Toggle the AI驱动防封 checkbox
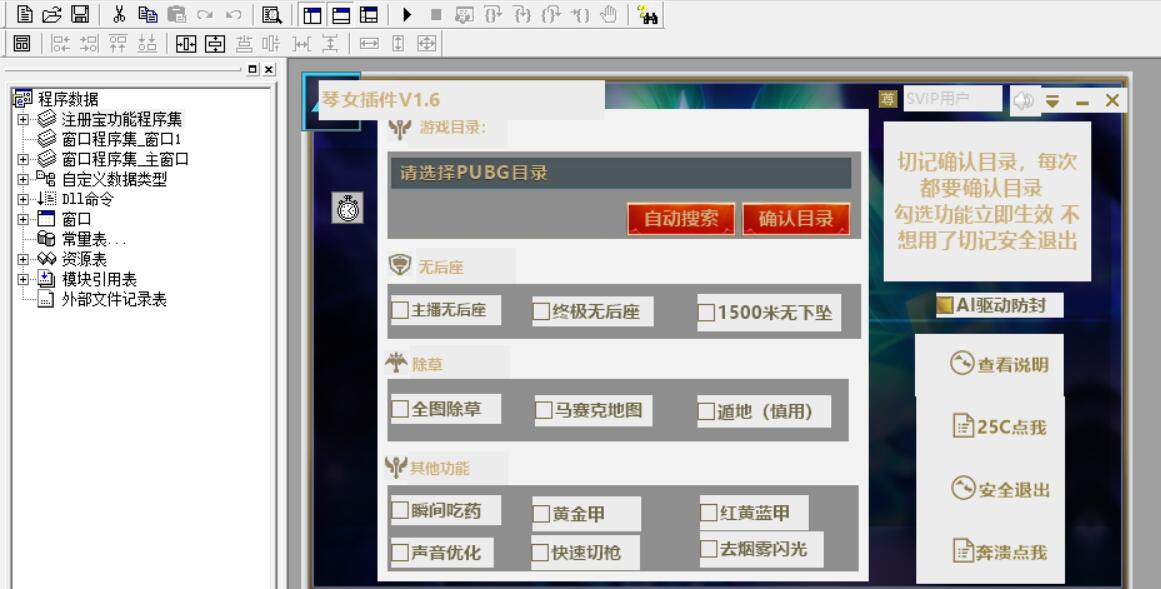 click(x=945, y=305)
